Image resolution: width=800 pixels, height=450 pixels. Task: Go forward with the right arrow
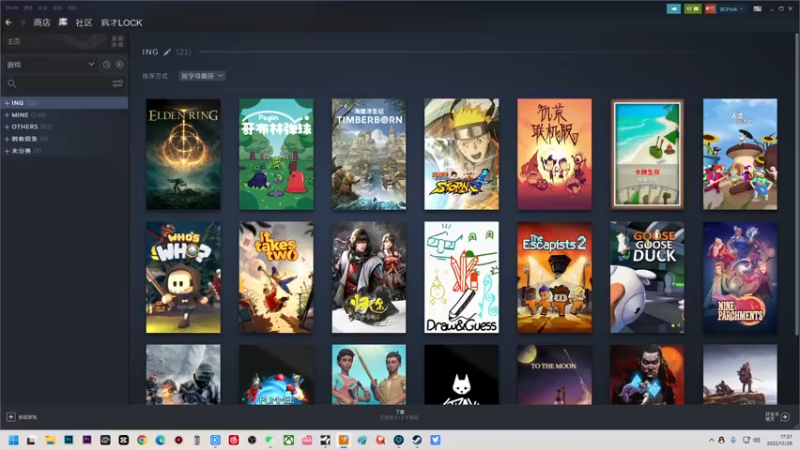click(22, 22)
